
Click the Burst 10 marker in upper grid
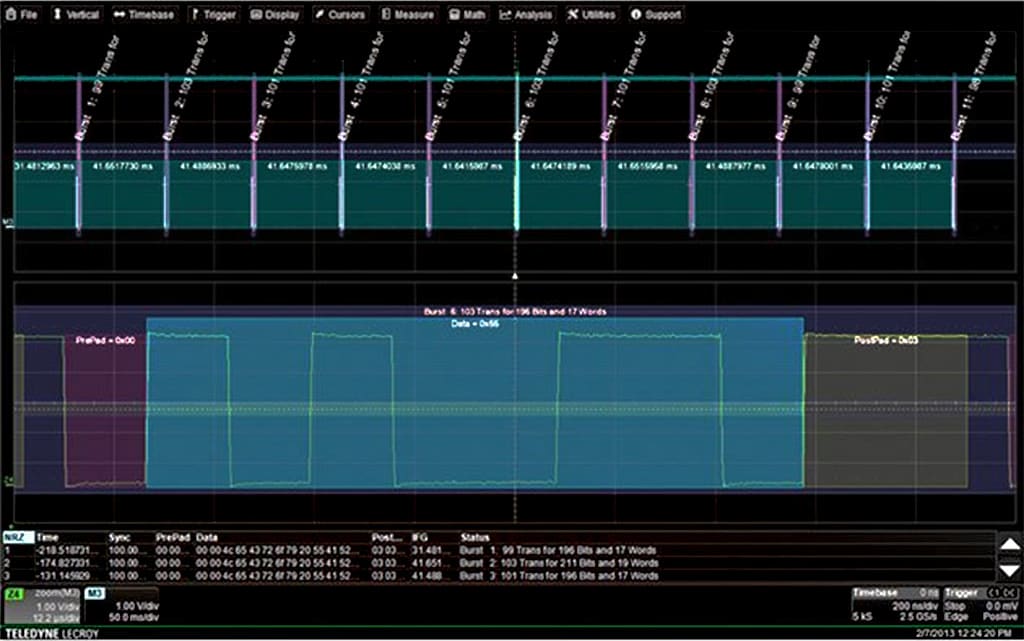[x=867, y=153]
